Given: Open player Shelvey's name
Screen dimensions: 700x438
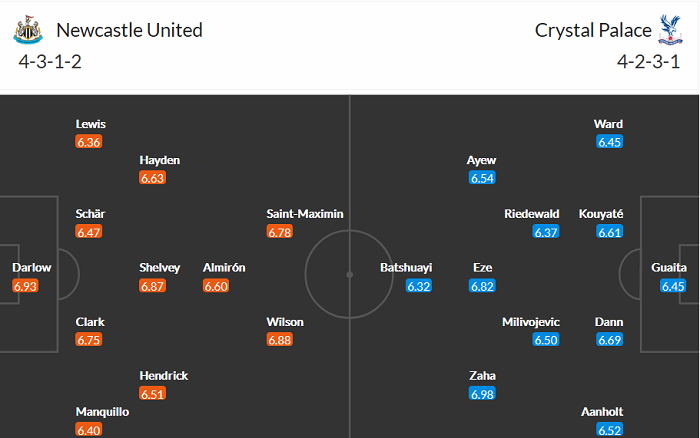Looking at the screenshot, I should (x=159, y=268).
